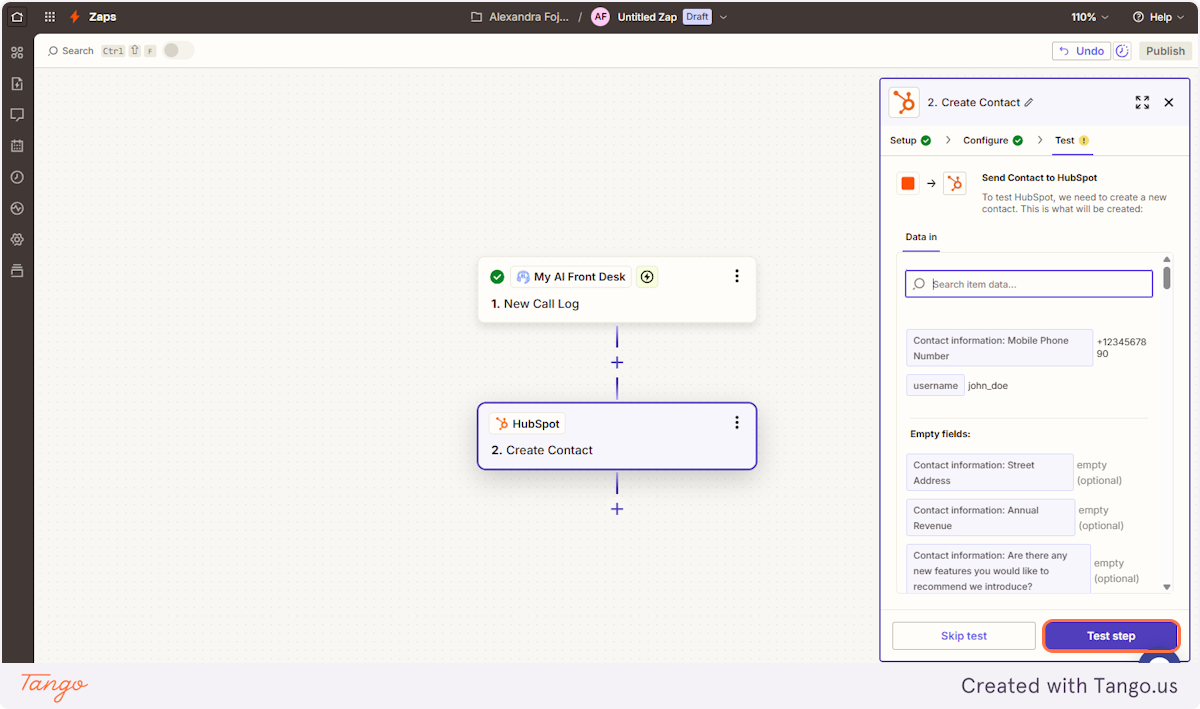Viewport: 1200px width, 709px height.
Task: Expand the chevron next to Draft
Action: pyautogui.click(x=724, y=17)
